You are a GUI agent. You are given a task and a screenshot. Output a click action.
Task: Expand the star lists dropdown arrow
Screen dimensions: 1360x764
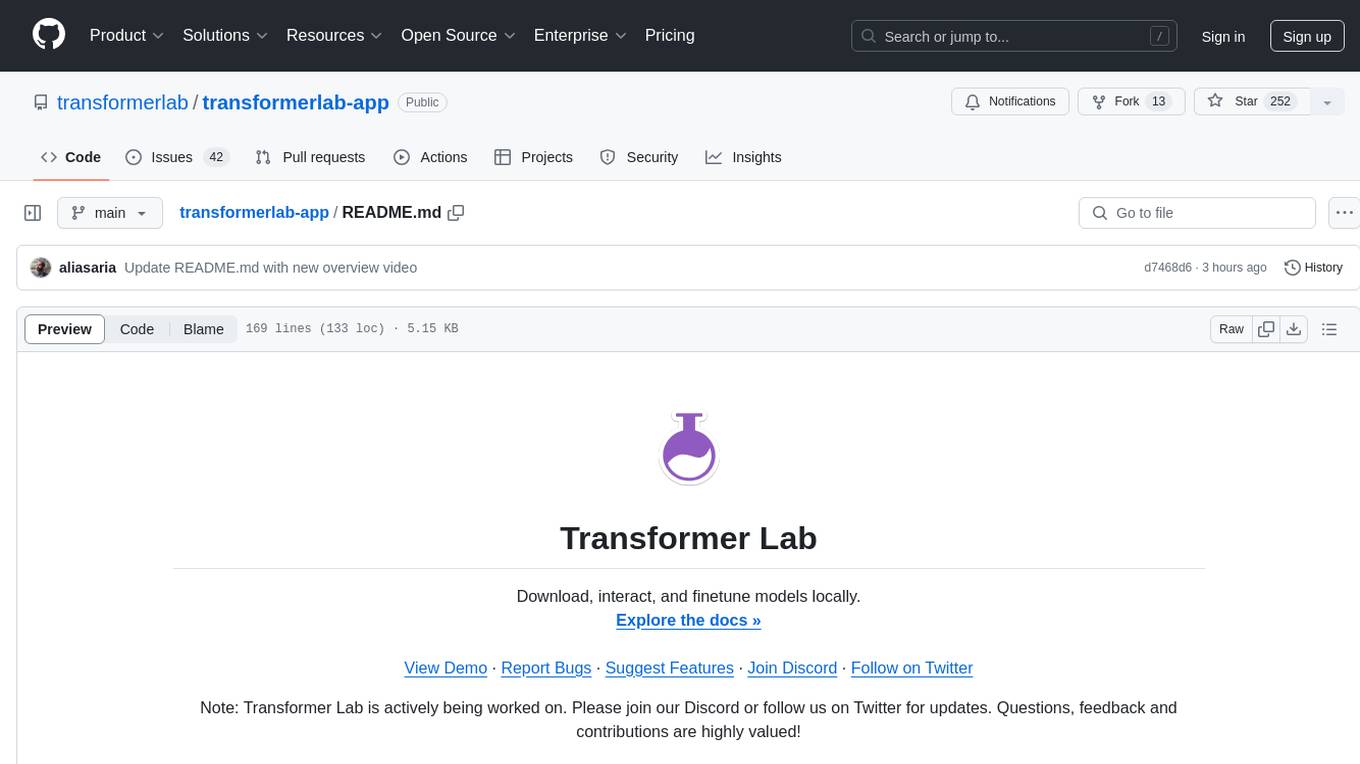pyautogui.click(x=1327, y=102)
